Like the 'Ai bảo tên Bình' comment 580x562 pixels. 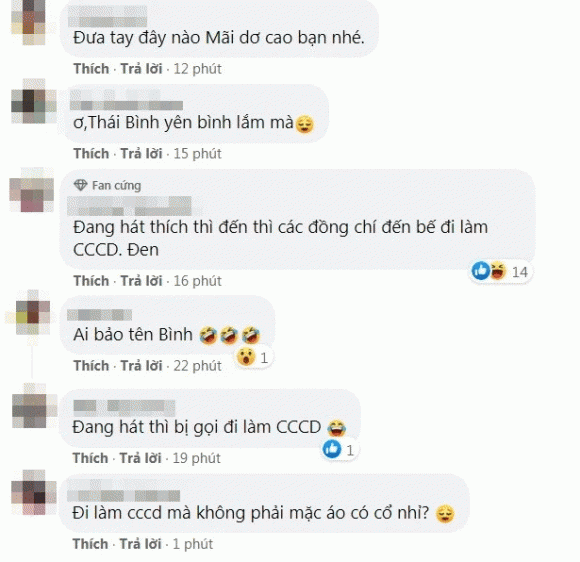pos(91,366)
